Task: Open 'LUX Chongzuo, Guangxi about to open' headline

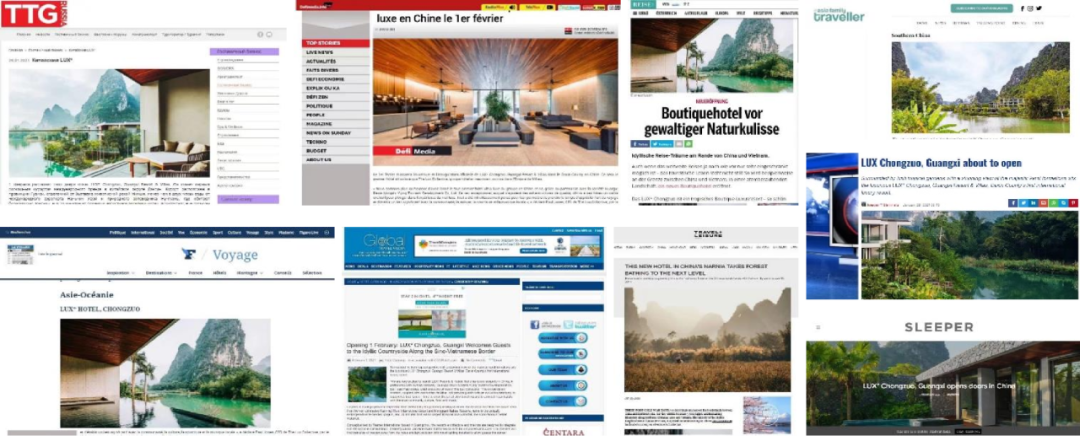Action: 941,163
